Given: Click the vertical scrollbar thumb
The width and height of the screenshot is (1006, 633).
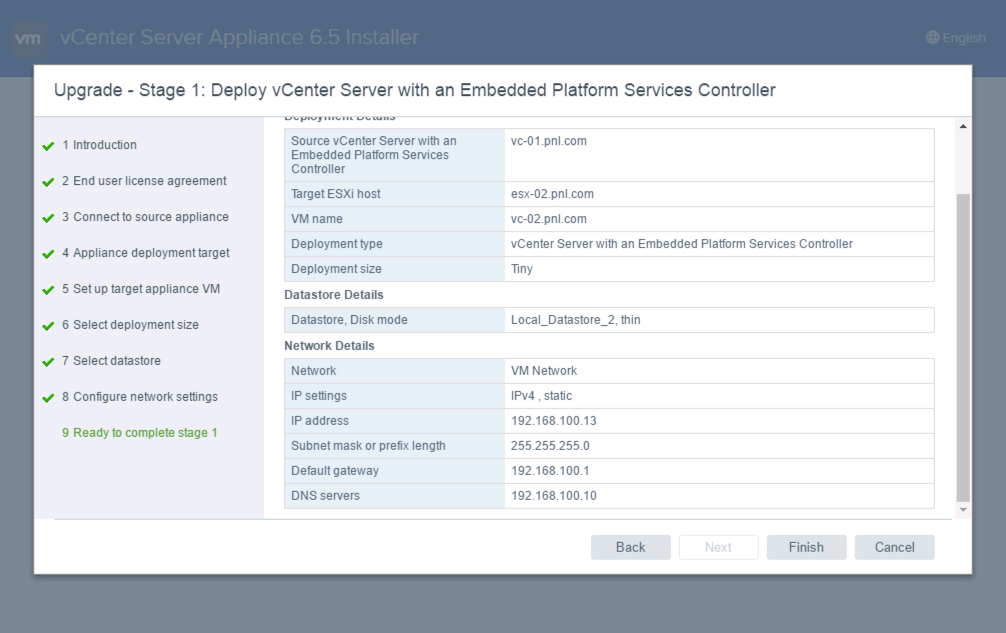Looking at the screenshot, I should [963, 347].
